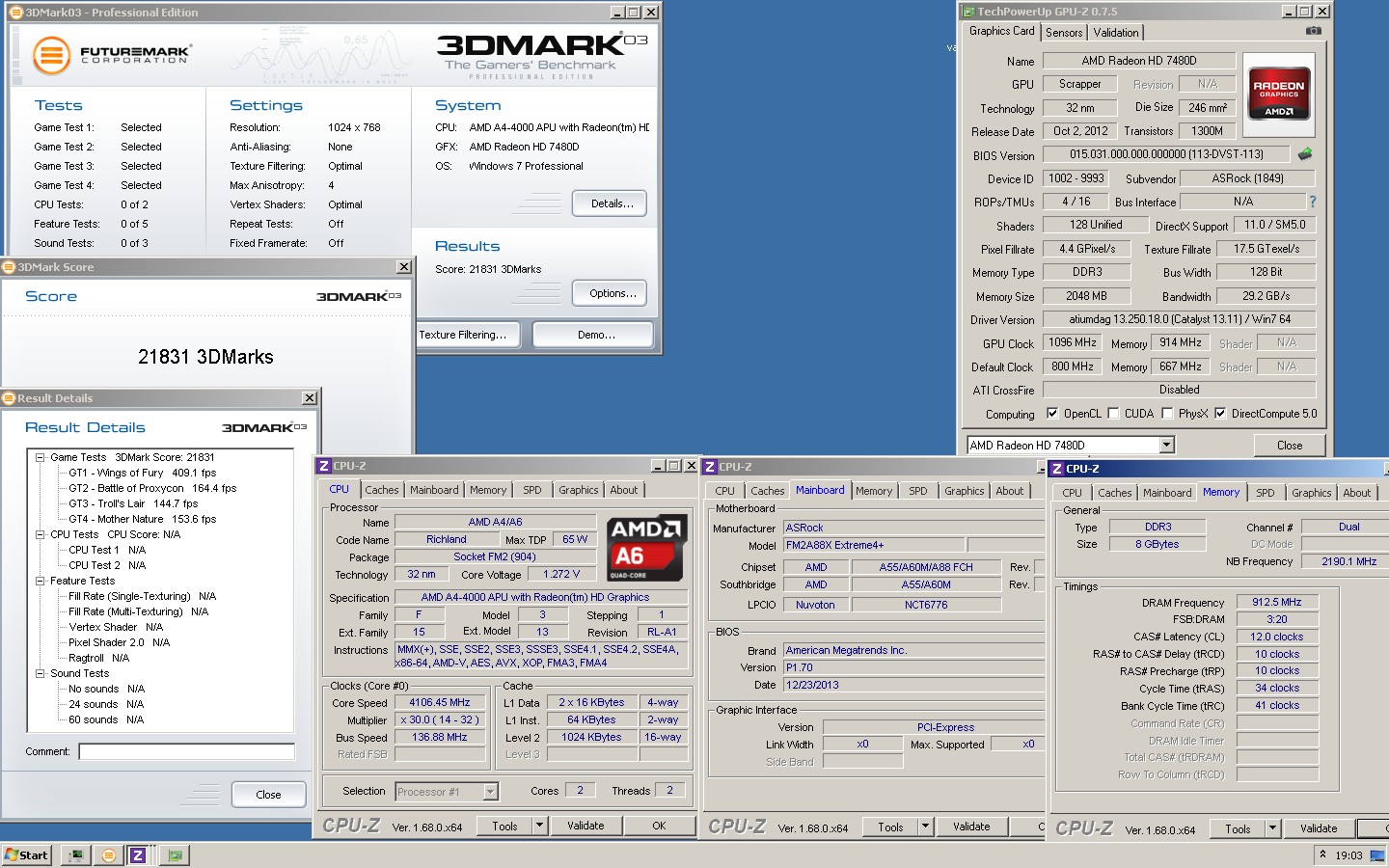Collapse the Sound Tests tree node

(x=41, y=673)
